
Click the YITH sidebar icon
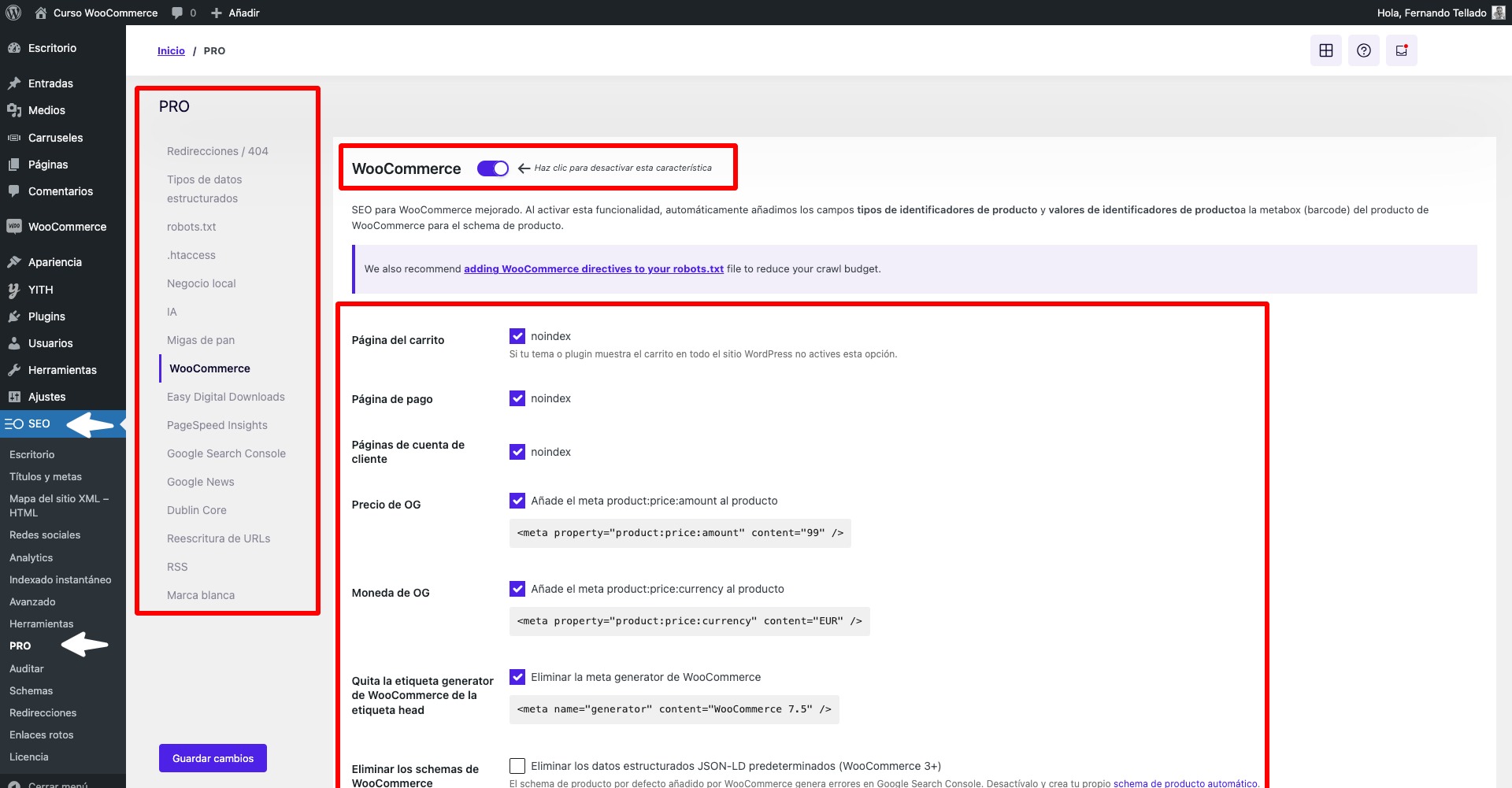(x=13, y=290)
